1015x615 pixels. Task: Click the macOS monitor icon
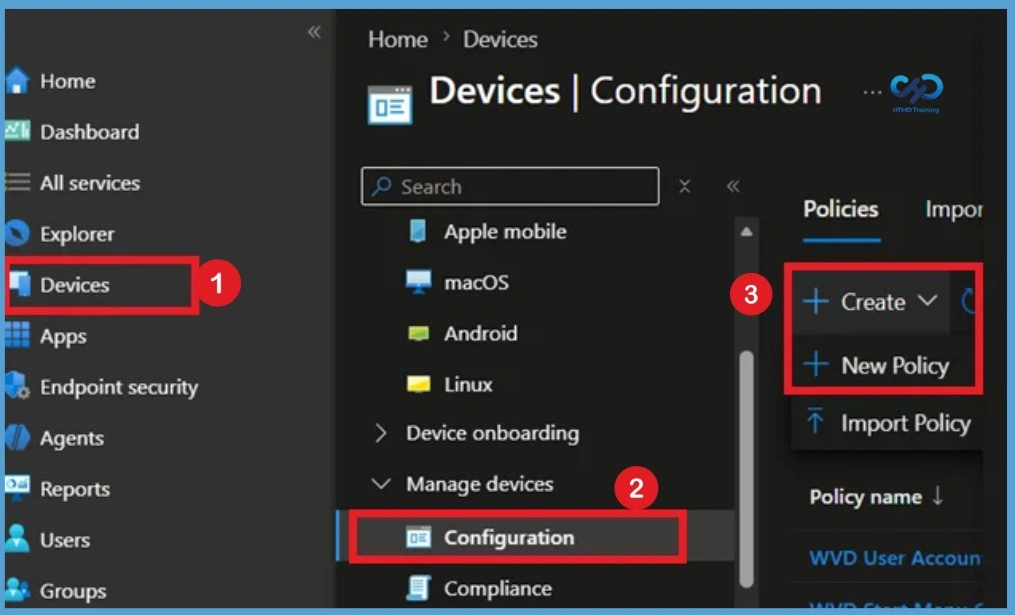coord(418,282)
